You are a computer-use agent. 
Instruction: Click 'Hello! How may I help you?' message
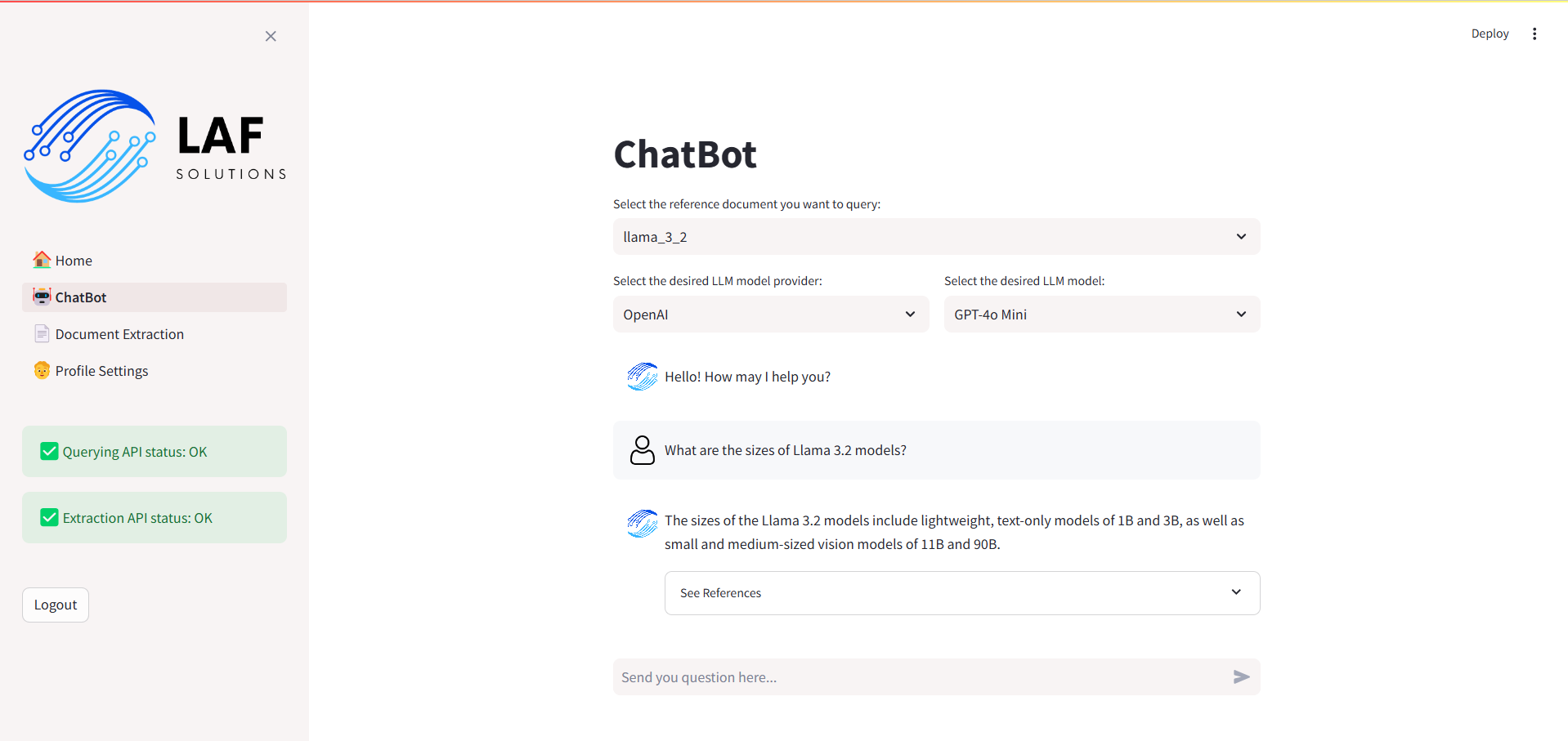[747, 377]
